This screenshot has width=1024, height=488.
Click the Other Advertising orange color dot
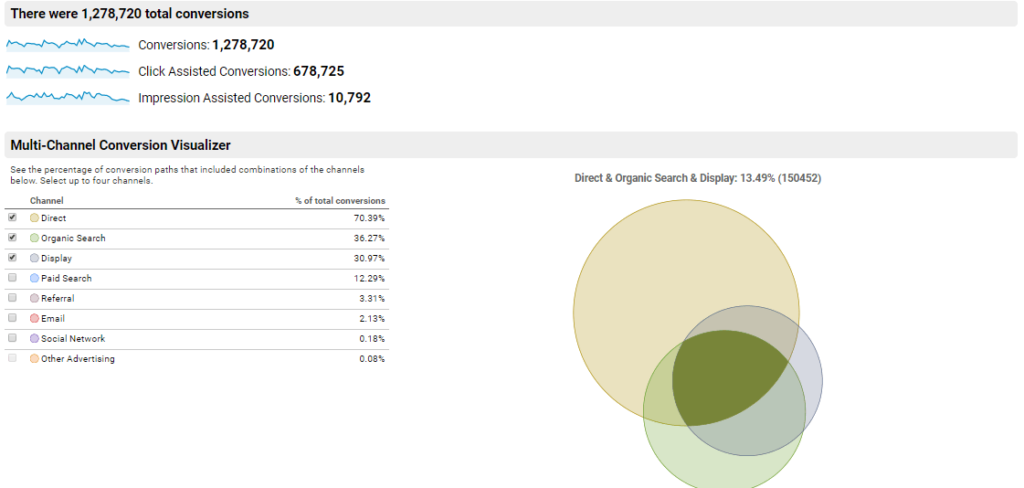pos(35,358)
